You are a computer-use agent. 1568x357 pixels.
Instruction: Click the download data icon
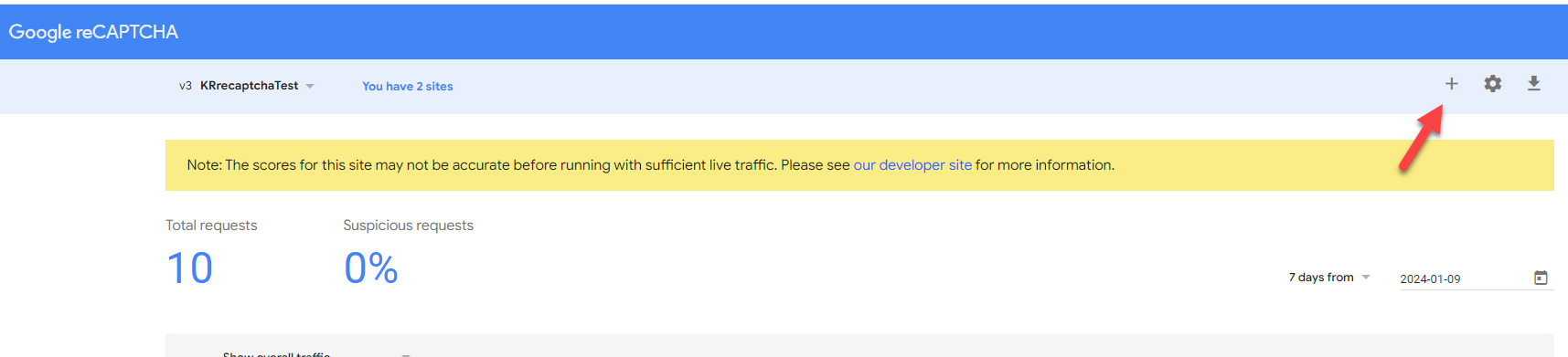(1534, 84)
